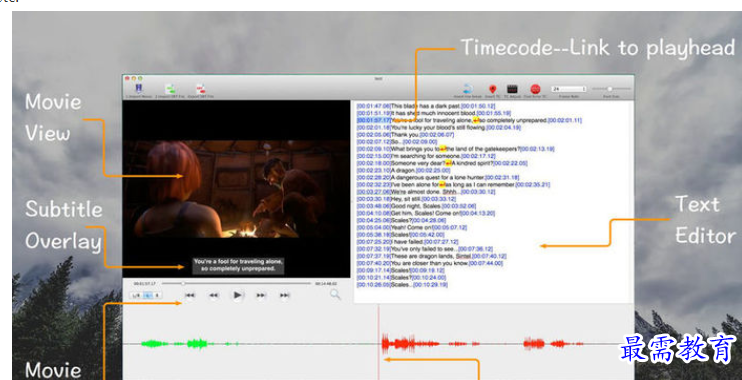Skip to the movie end

[284, 295]
